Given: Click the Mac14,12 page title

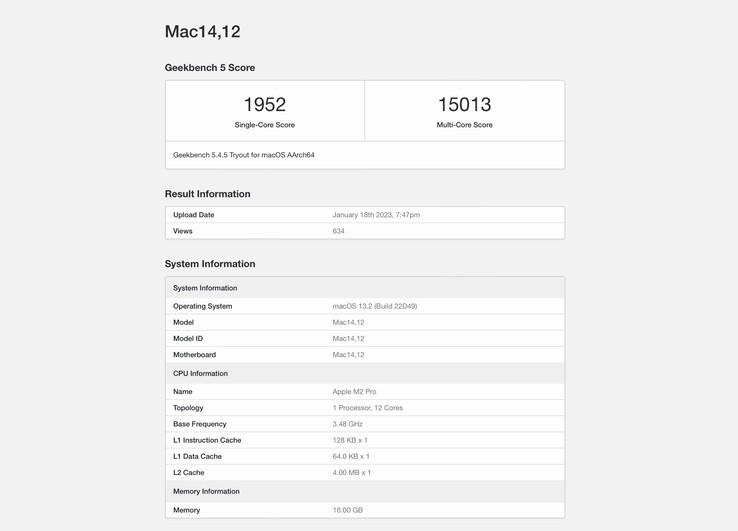Looking at the screenshot, I should coord(202,32).
